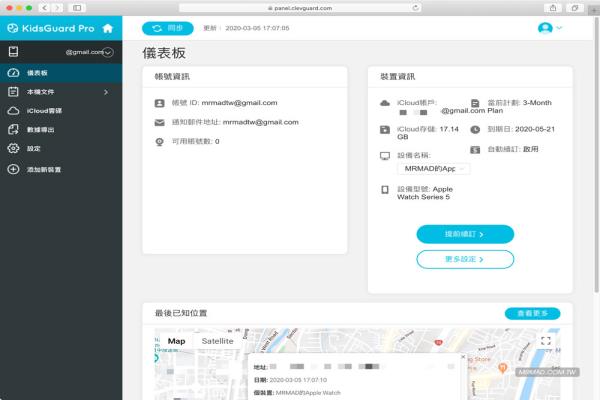The height and width of the screenshot is (400, 600).
Task: Click the orange map marker pin
Action: [502, 368]
